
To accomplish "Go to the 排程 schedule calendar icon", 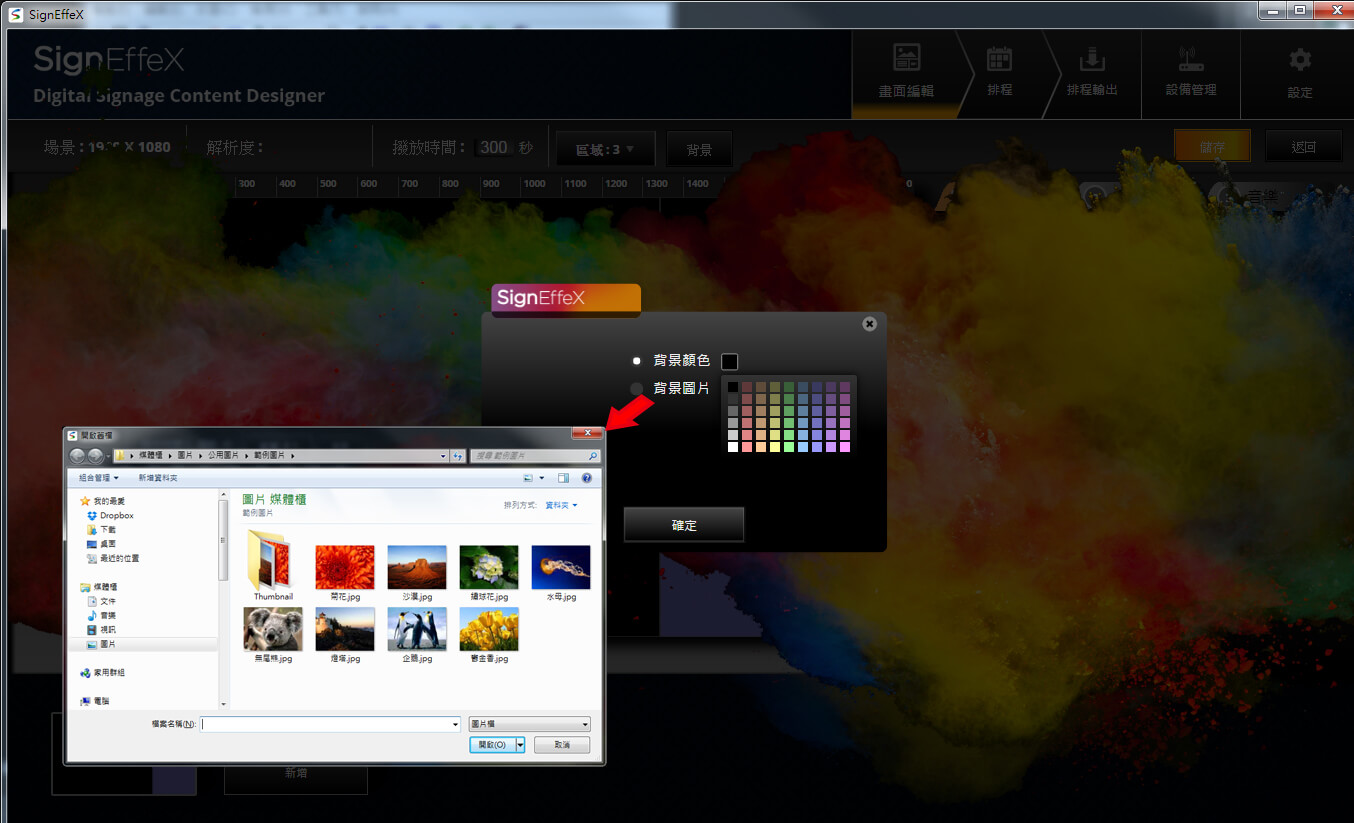I will coord(999,59).
